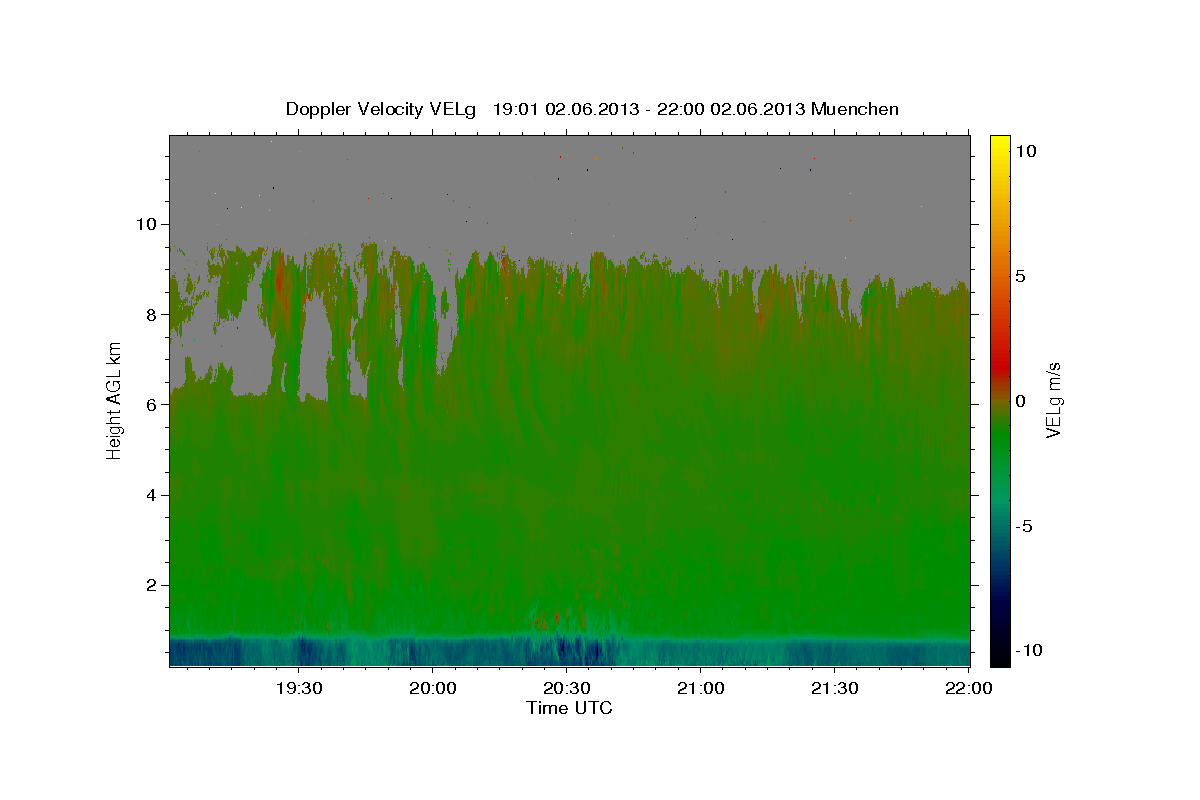Click the gray gap in cloud near 19:30
Viewport: 1200px width, 800px height.
pyautogui.click(x=315, y=350)
